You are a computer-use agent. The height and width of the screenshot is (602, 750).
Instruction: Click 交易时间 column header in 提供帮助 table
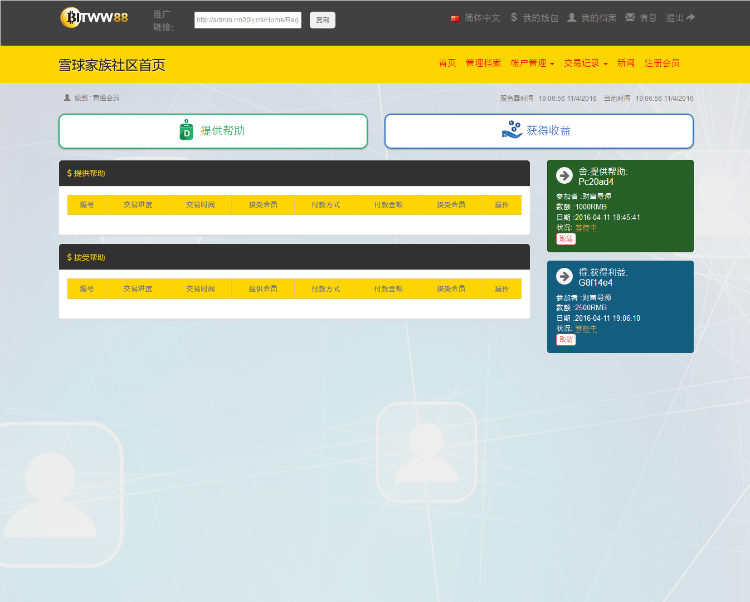(x=200, y=205)
